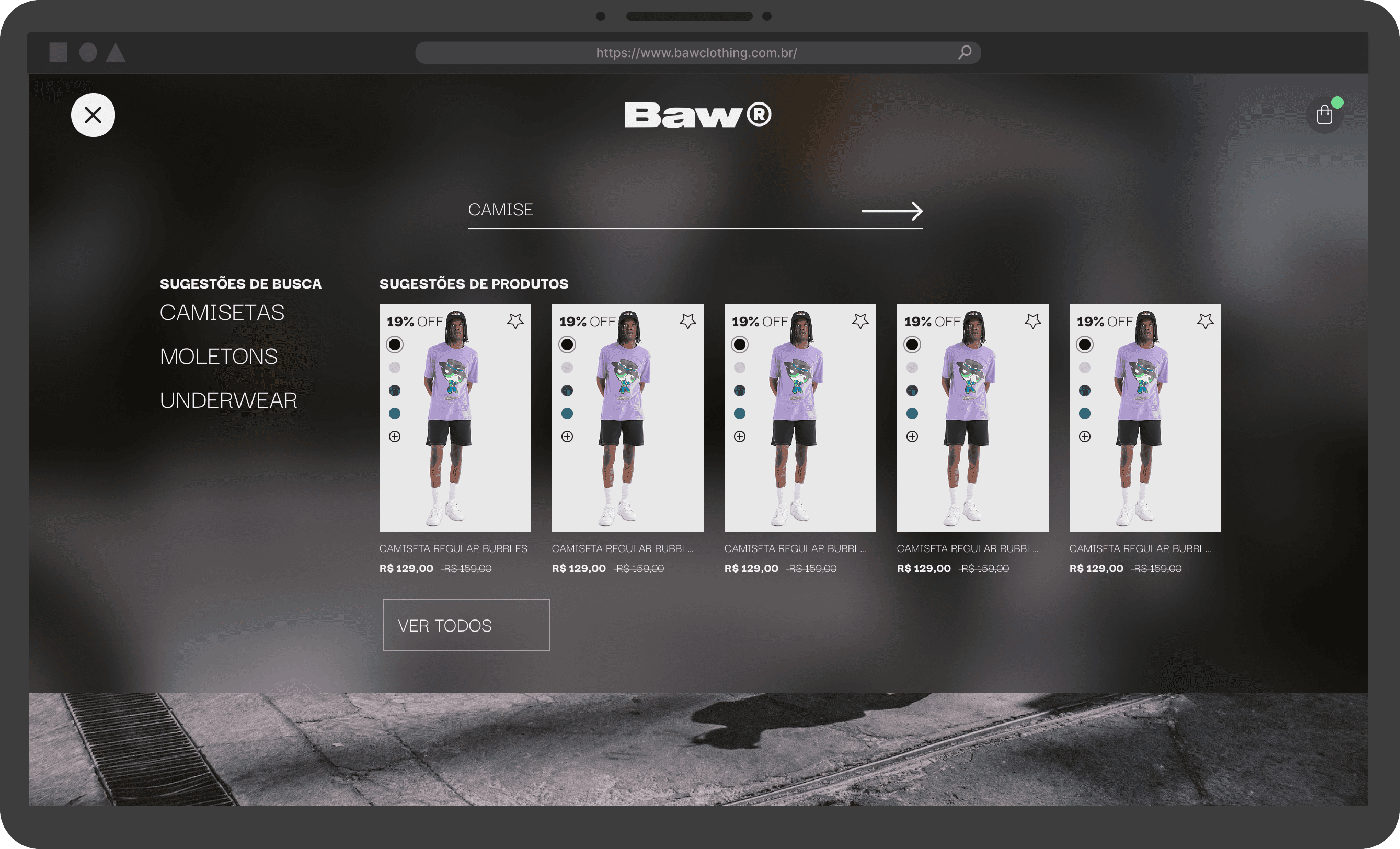This screenshot has width=1400, height=849.
Task: Star the second product card
Action: pos(687,321)
